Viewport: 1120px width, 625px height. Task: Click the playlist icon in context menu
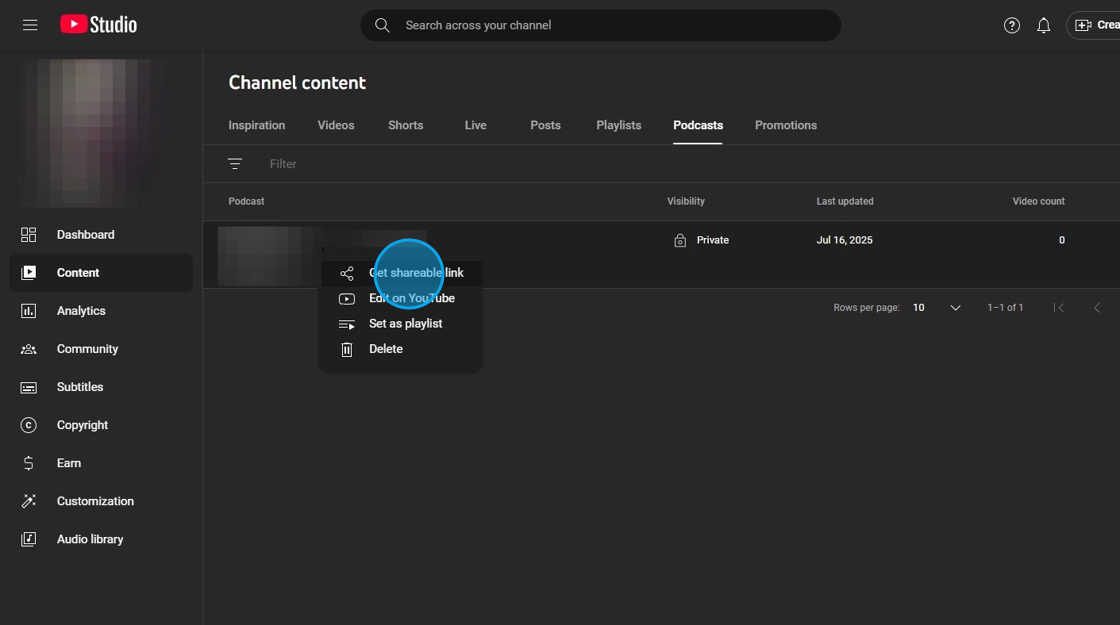(x=346, y=324)
